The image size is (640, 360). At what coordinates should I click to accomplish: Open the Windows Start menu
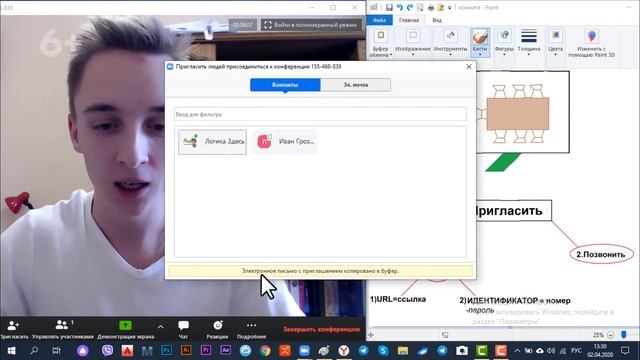point(11,351)
